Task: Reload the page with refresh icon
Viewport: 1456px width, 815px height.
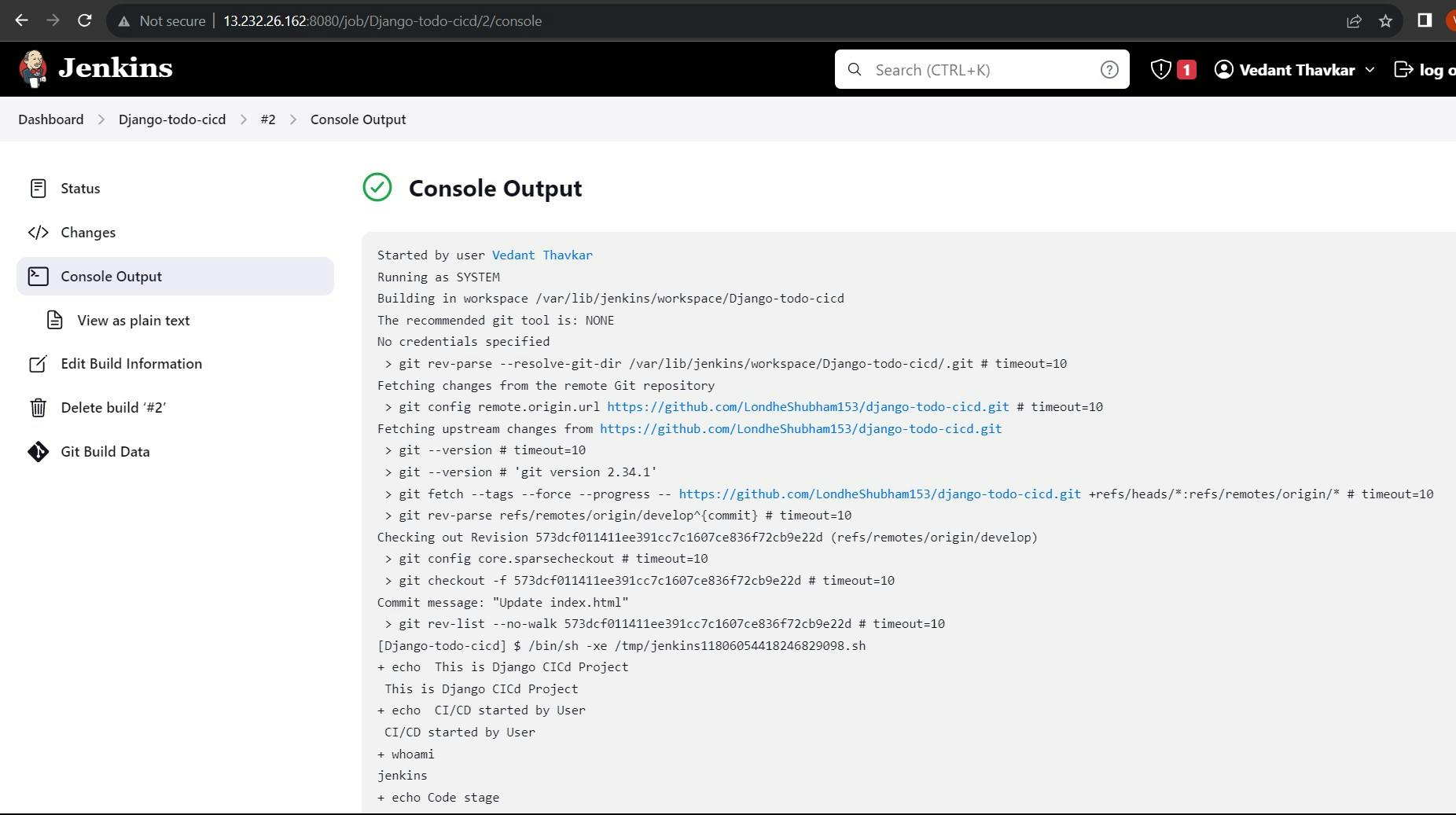Action: (85, 21)
